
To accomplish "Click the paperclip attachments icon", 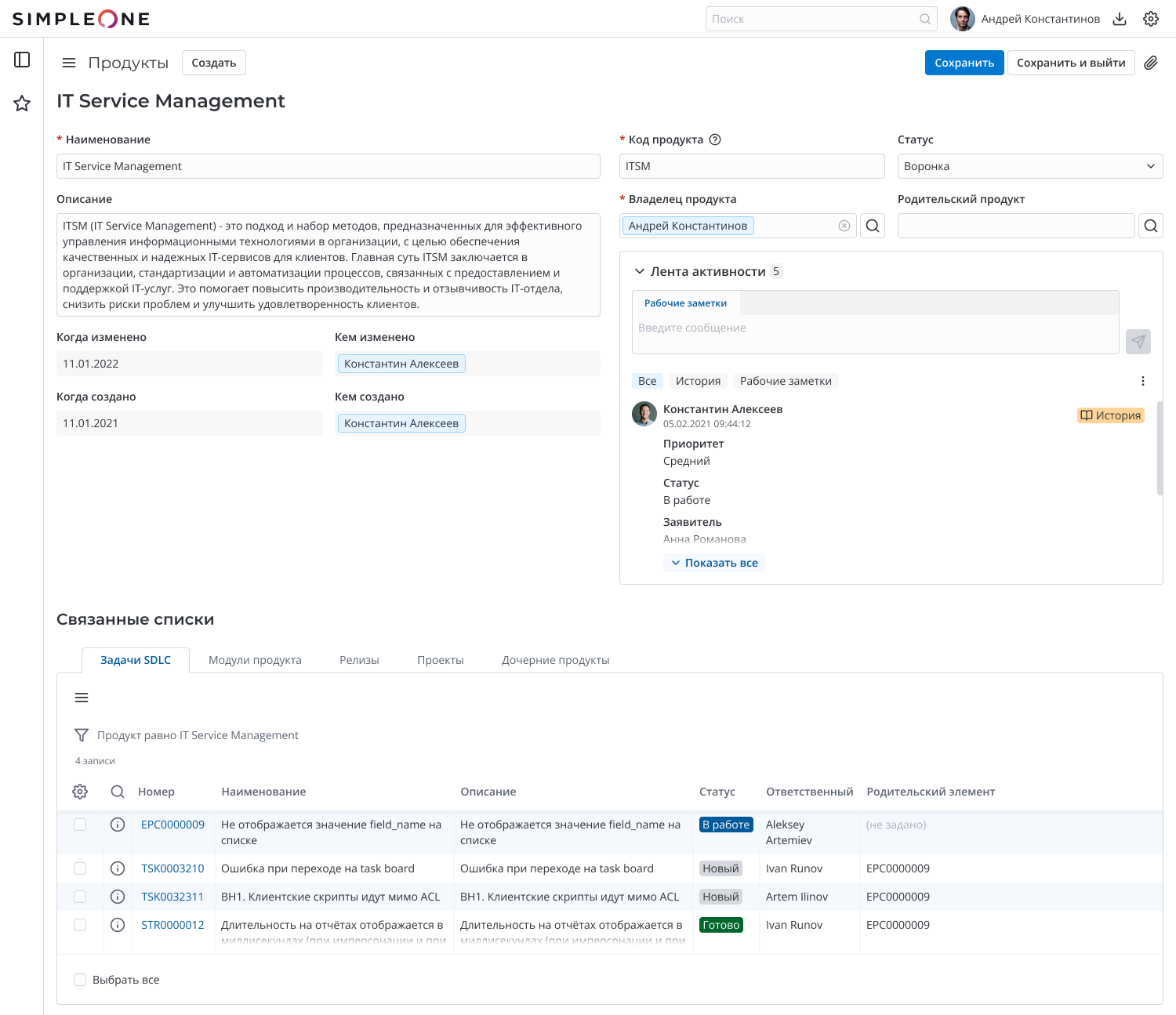I will [1151, 63].
